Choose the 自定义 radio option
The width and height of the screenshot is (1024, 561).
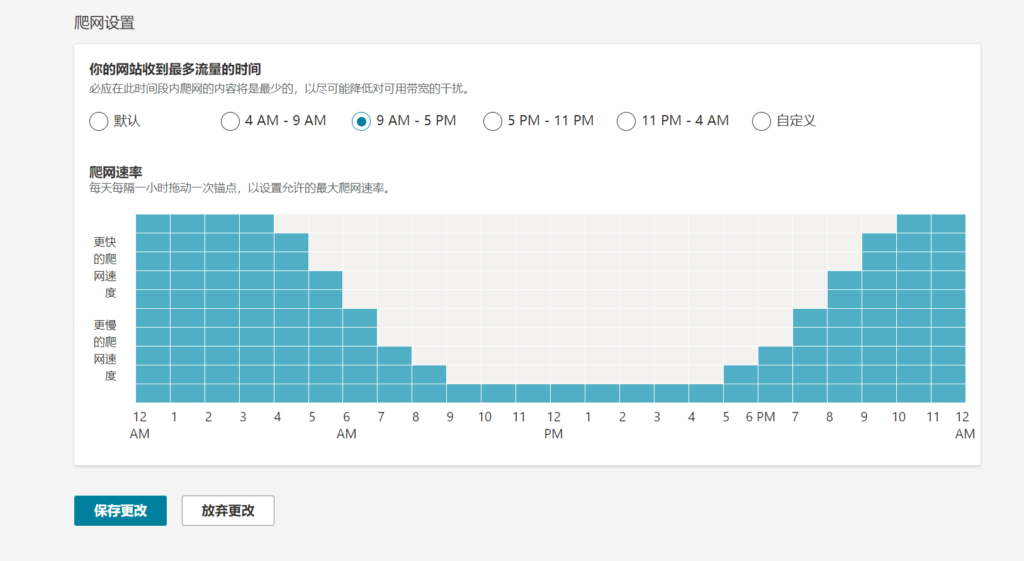761,121
